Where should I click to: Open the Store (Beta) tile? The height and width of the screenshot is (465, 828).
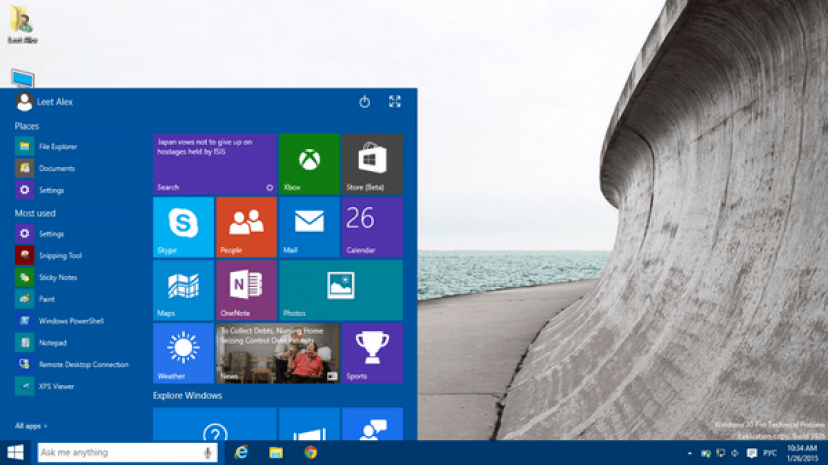pyautogui.click(x=372, y=164)
